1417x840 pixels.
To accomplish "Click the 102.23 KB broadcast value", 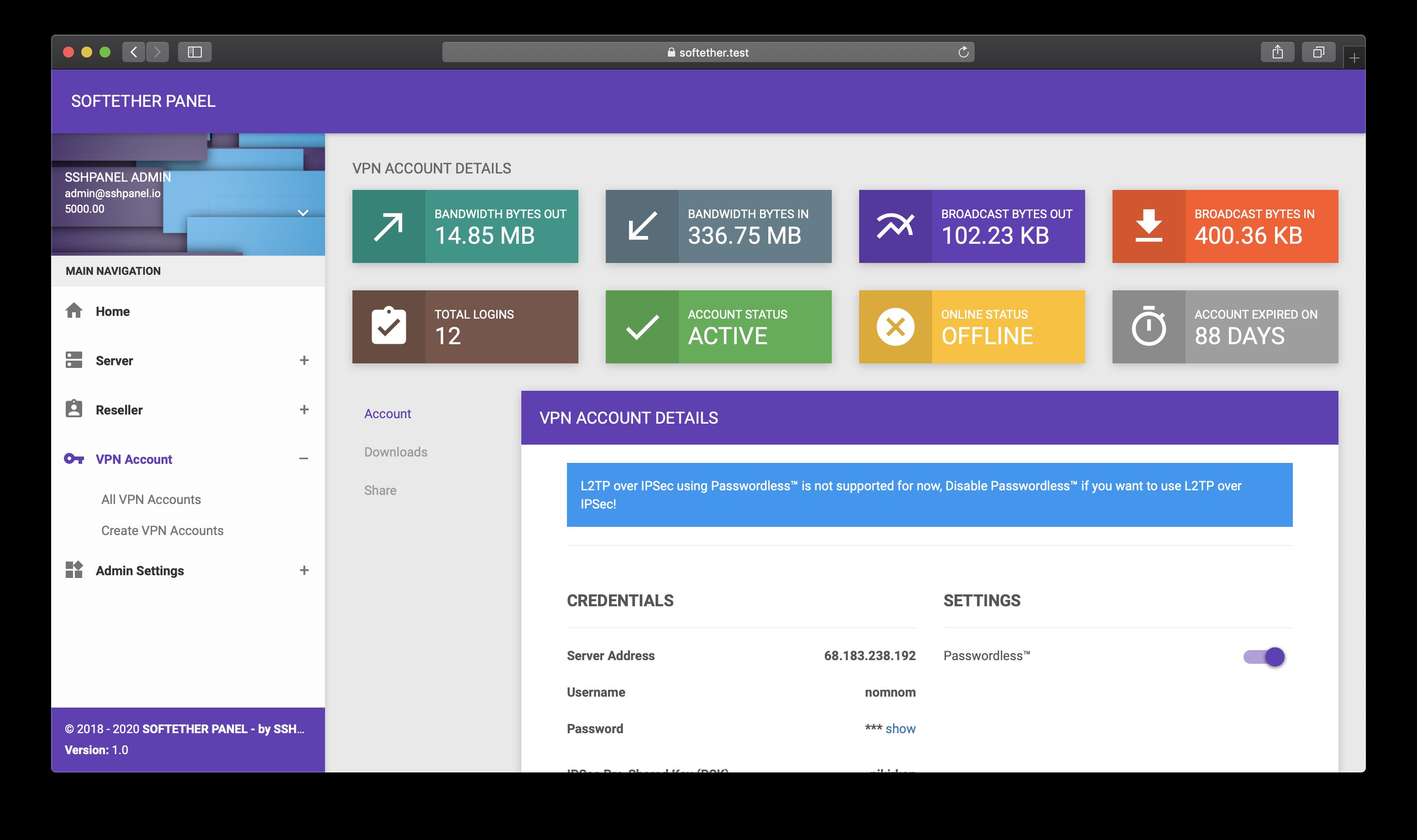I will (x=995, y=236).
